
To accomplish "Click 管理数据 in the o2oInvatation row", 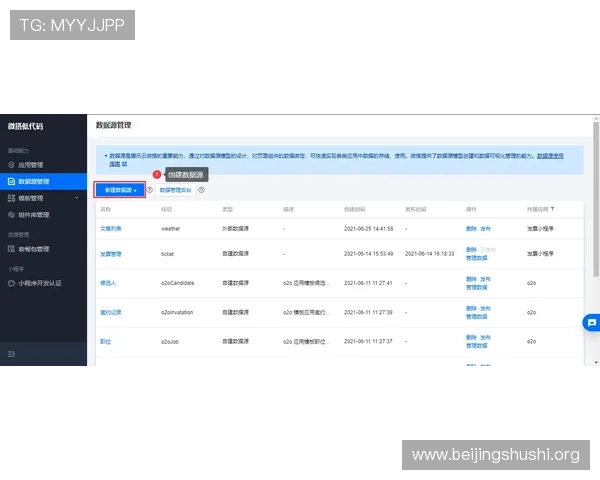I will (476, 317).
